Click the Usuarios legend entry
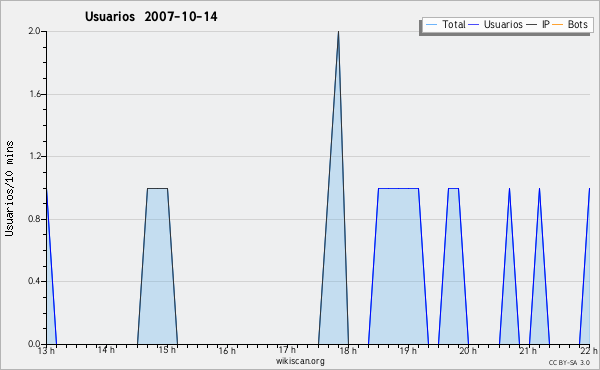This screenshot has width=600, height=370. [x=496, y=24]
